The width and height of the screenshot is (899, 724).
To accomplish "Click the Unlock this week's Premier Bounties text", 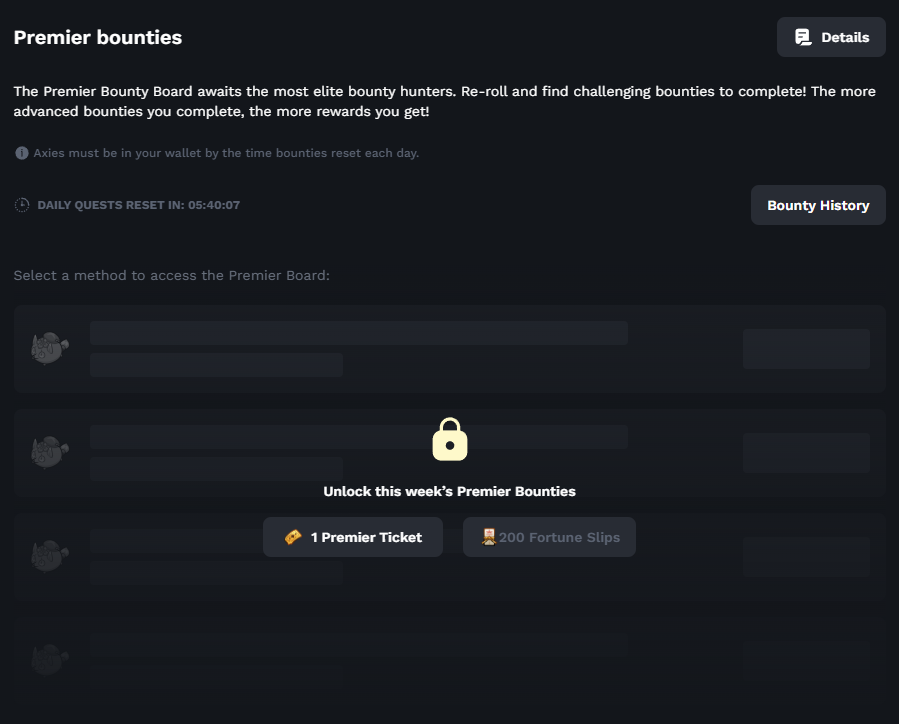I will pos(450,491).
